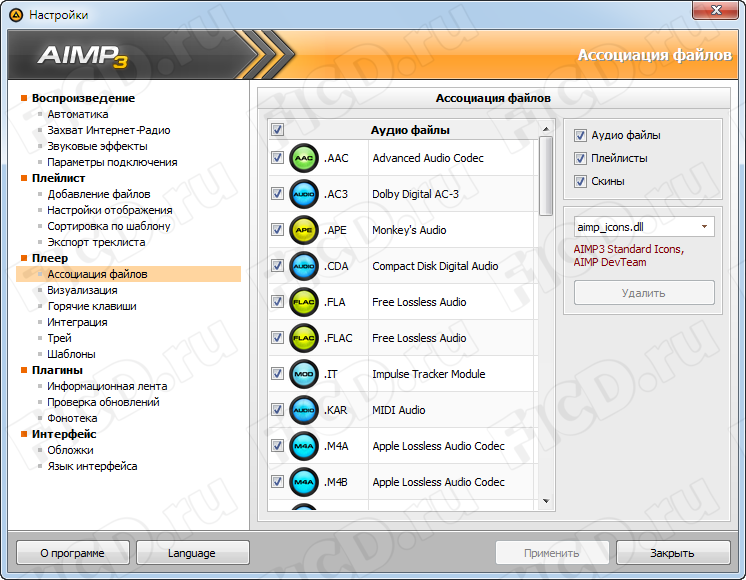The width and height of the screenshot is (746, 580).
Task: Uncheck the .APE association checkbox
Action: pos(277,229)
